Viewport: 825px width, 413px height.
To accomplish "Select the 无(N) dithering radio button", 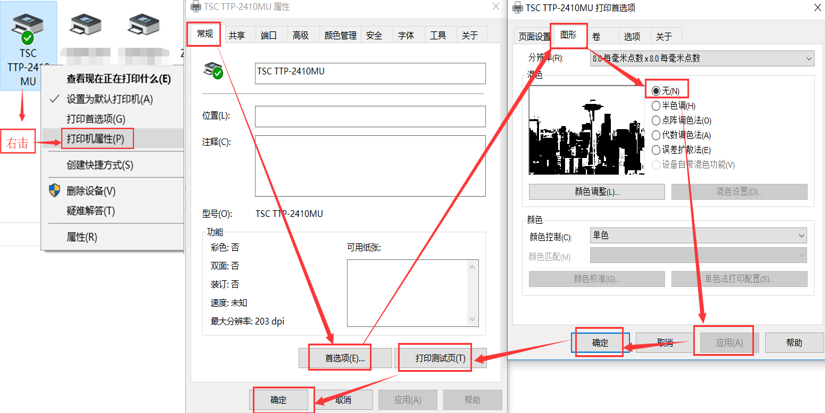I will pyautogui.click(x=656, y=91).
